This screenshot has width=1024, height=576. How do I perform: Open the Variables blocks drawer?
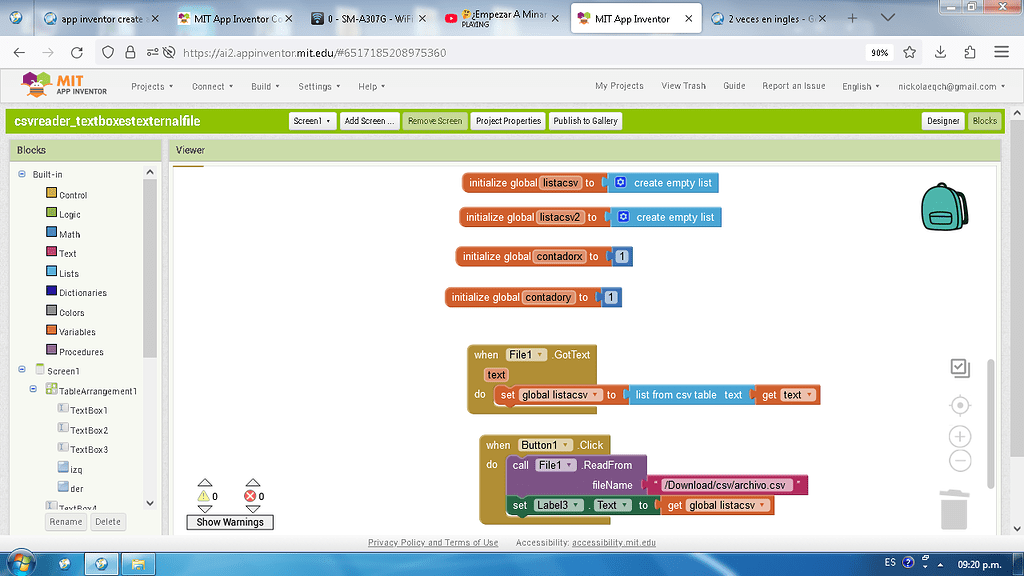pyautogui.click(x=74, y=330)
